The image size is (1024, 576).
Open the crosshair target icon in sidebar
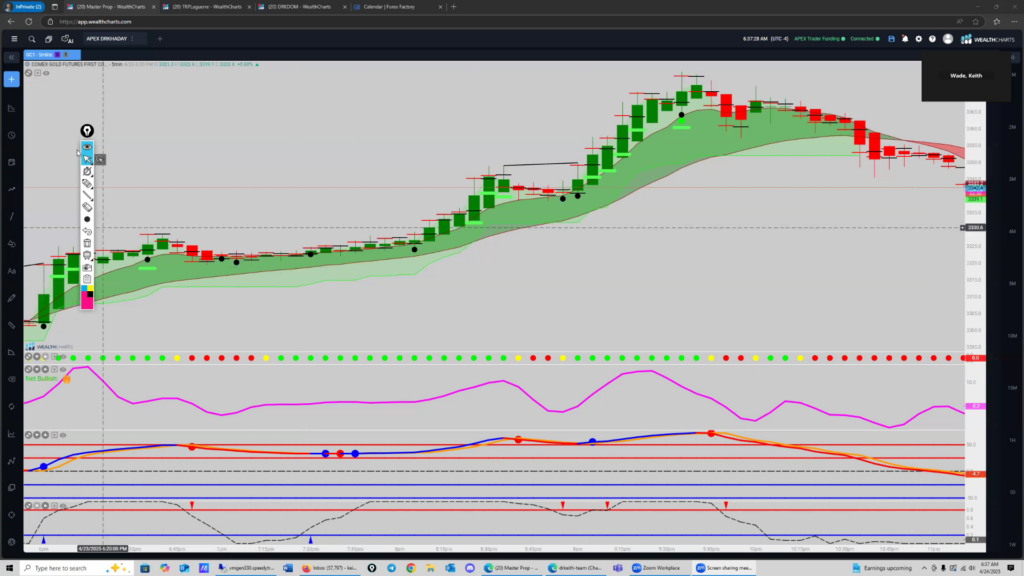[11, 515]
